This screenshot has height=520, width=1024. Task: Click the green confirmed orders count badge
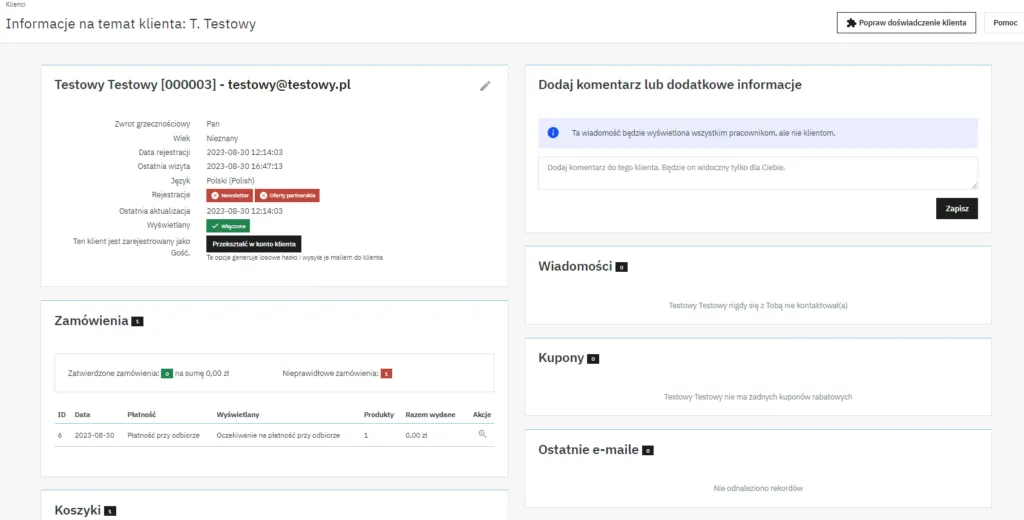[x=167, y=373]
